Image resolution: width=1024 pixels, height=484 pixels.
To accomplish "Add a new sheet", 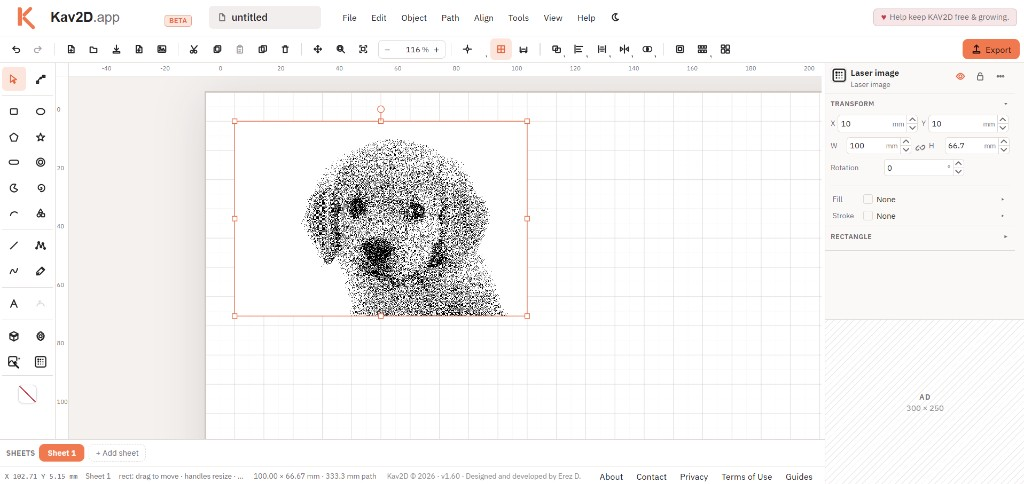I will [118, 453].
